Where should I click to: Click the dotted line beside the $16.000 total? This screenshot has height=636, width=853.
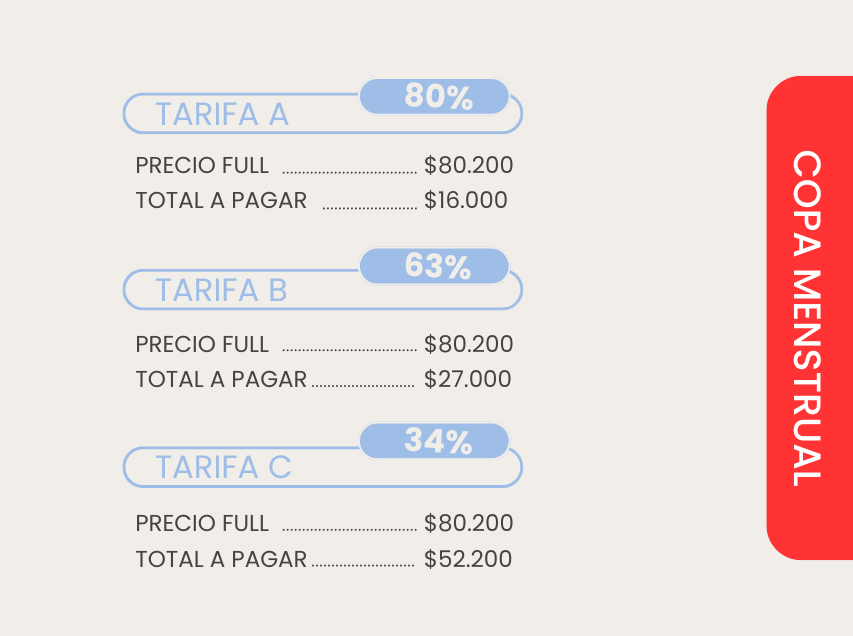pos(369,207)
